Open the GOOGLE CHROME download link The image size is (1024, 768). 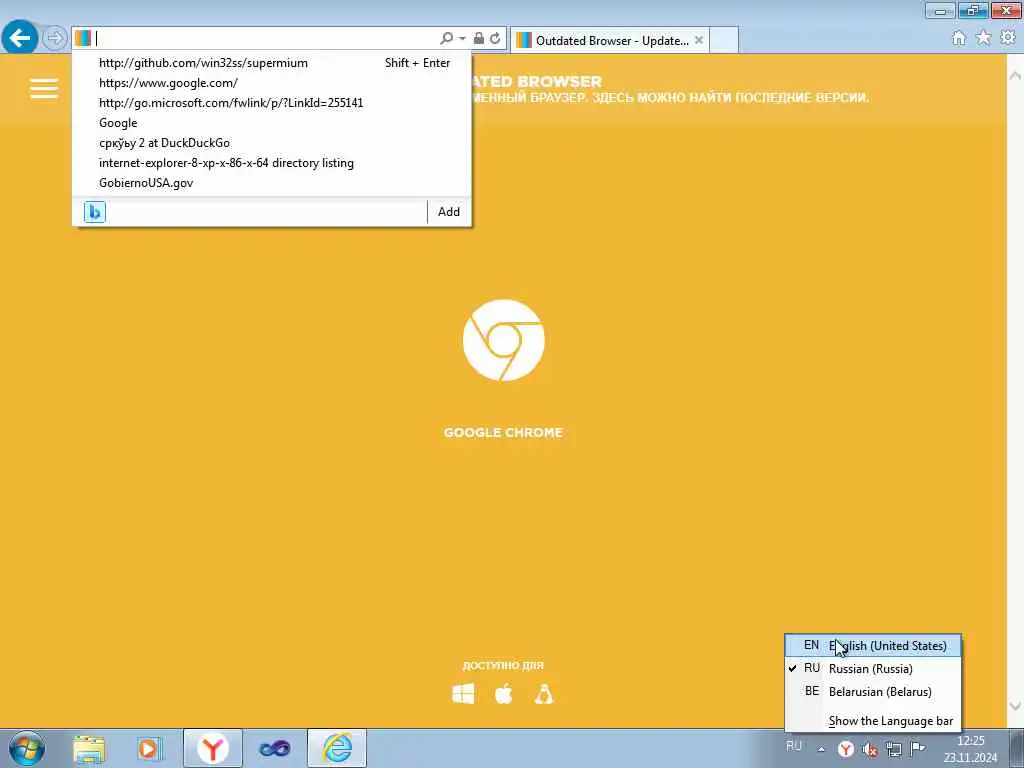pos(503,432)
